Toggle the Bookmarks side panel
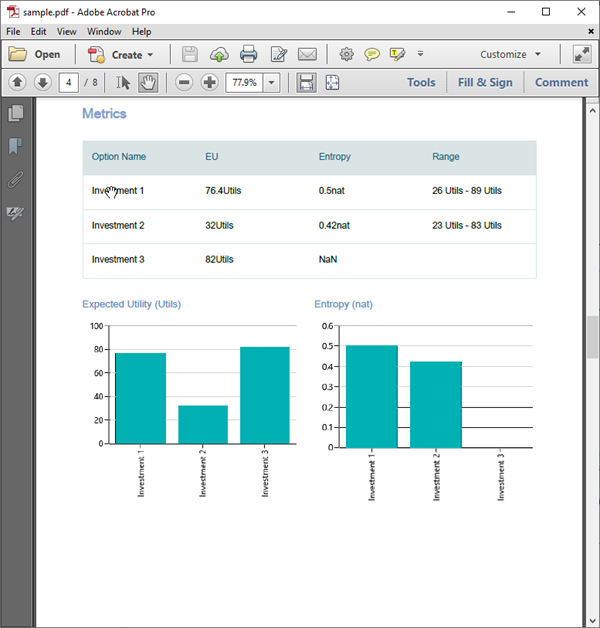Viewport: 600px width, 628px height. 15,146
